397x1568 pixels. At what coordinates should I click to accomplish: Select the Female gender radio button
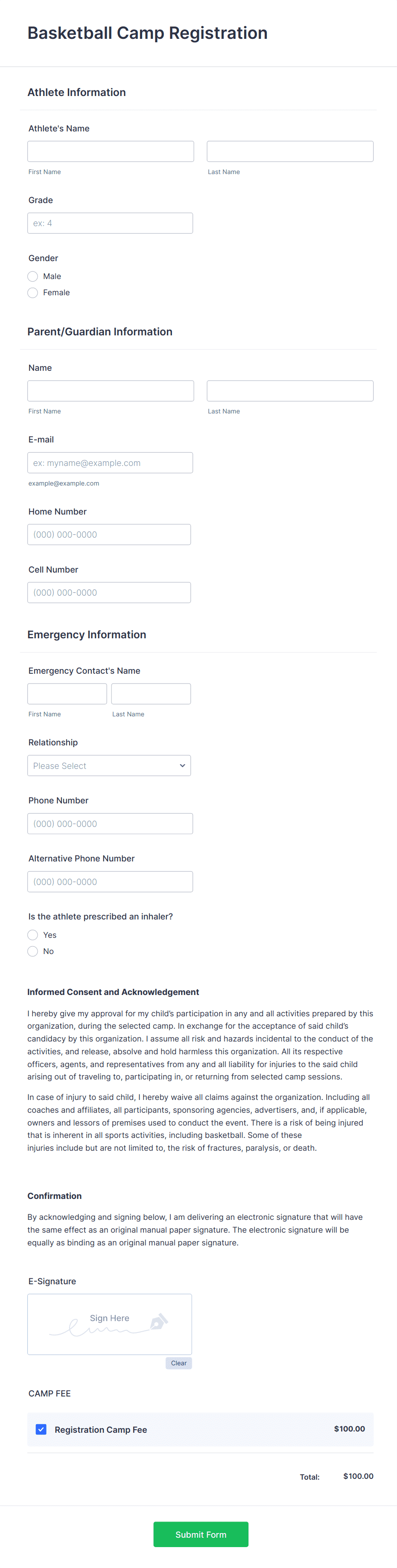click(32, 293)
